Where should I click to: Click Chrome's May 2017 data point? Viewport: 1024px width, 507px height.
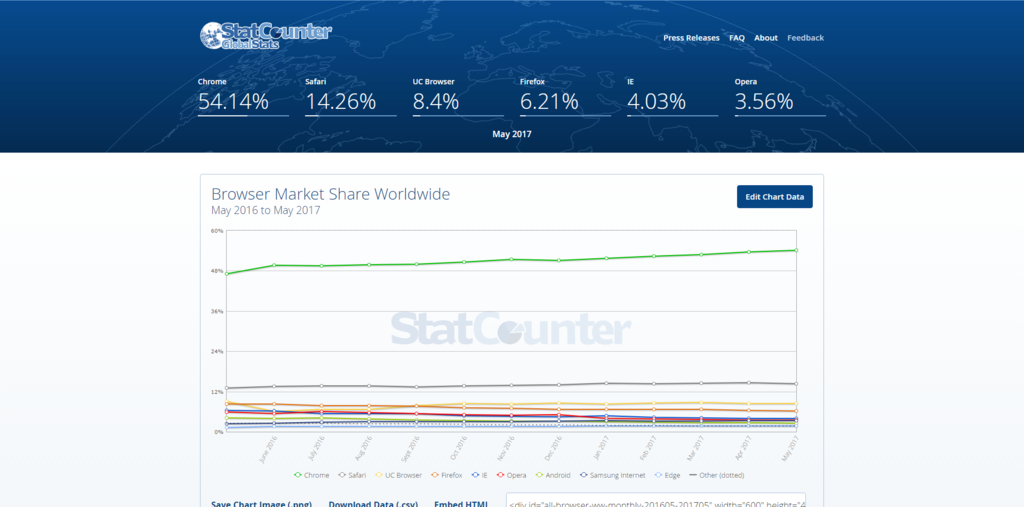tap(796, 250)
